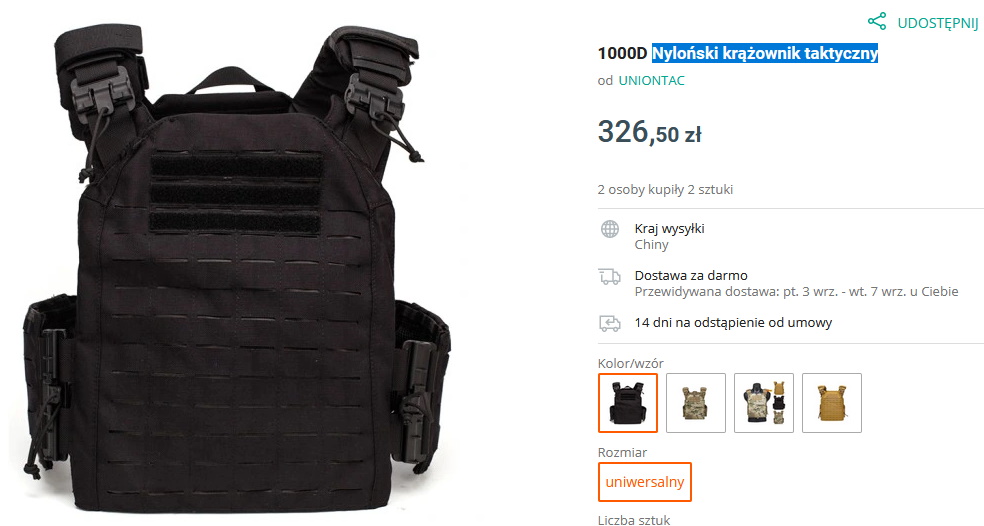Select the tan khaki vest variant
This screenshot has height=526, width=984.
[x=832, y=403]
